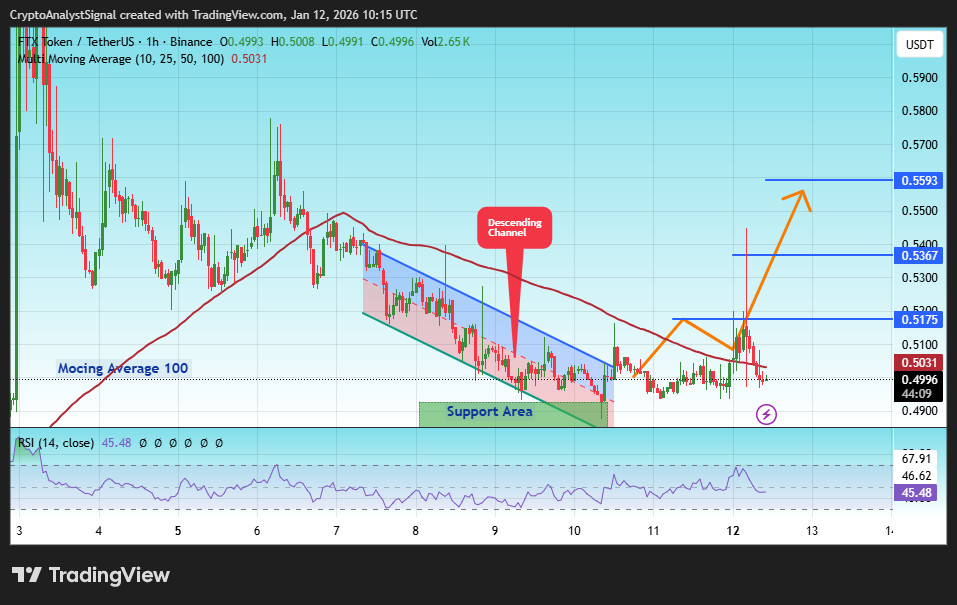Click the 0.5900 price axis label

coord(919,78)
